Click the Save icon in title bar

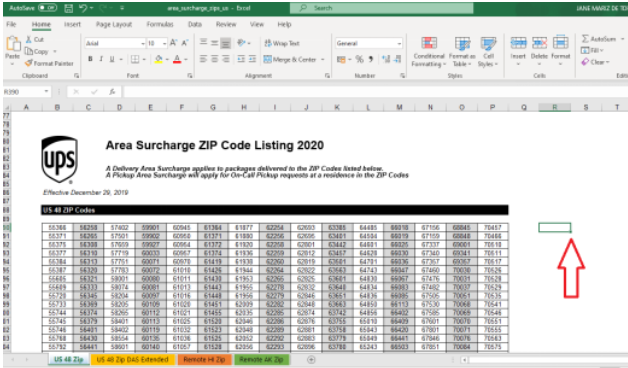click(x=68, y=8)
